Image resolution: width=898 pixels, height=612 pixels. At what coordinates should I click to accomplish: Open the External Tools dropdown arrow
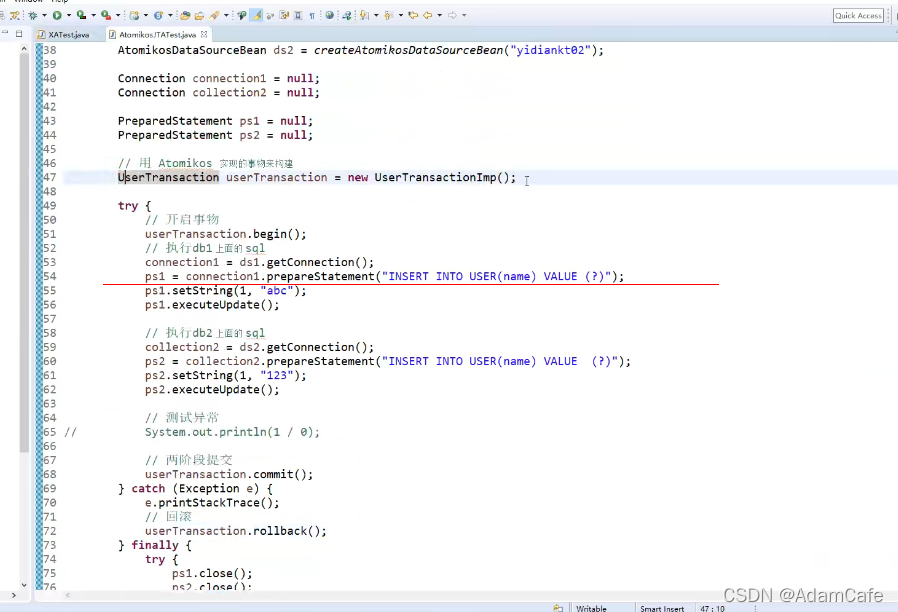tap(118, 15)
